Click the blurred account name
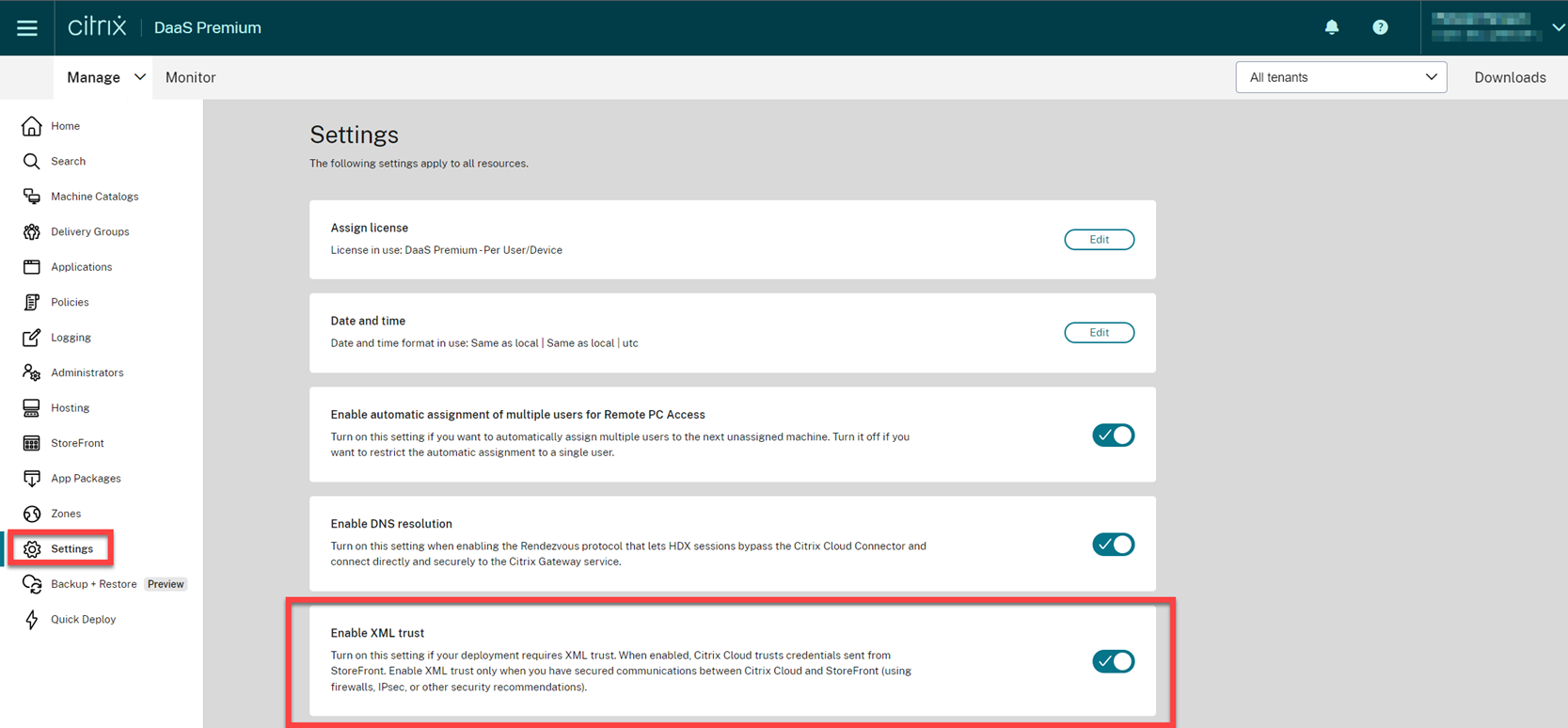Screen dimensions: 1568x728 coord(1486,27)
